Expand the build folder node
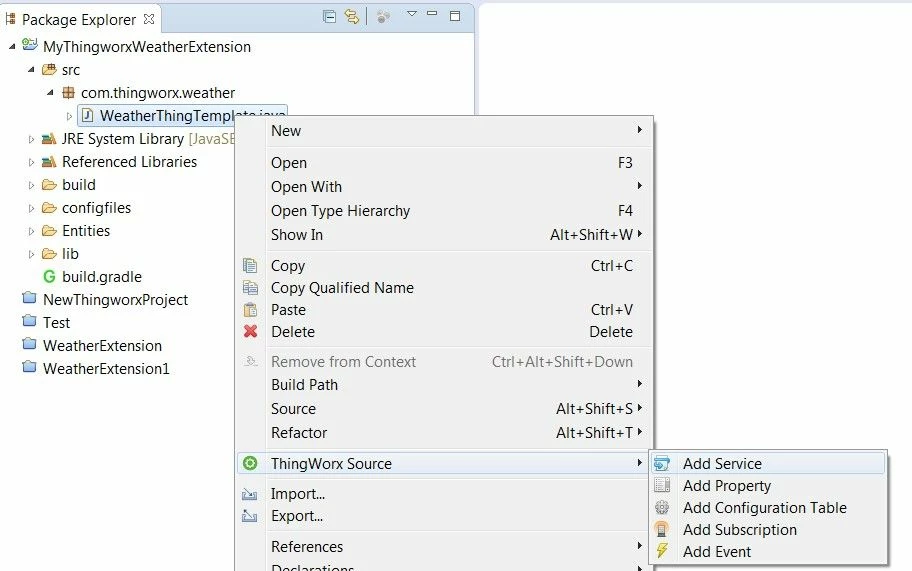Screen dimensions: 912x571 click(31, 185)
